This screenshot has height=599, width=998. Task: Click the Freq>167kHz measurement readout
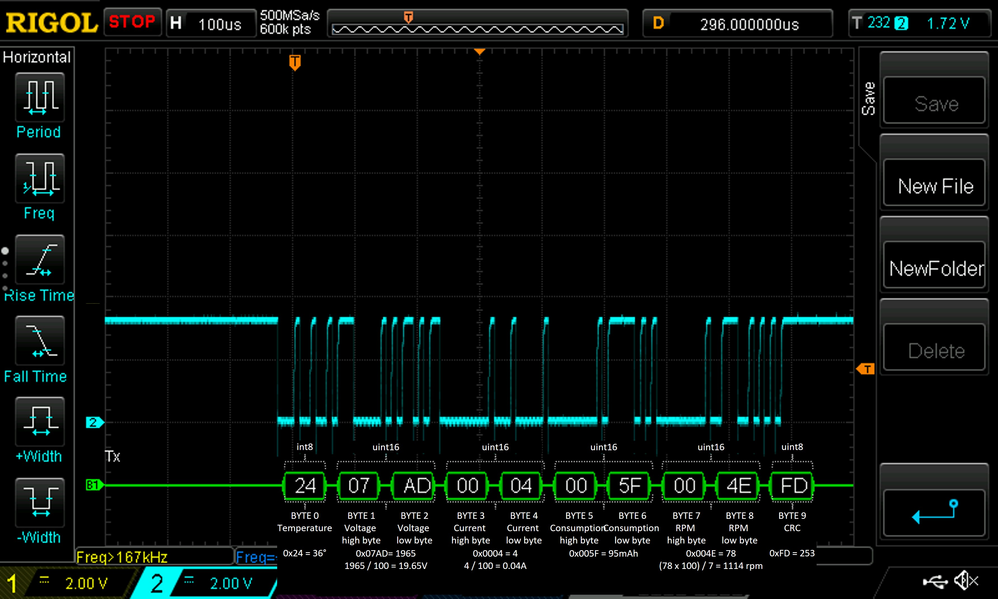point(122,557)
